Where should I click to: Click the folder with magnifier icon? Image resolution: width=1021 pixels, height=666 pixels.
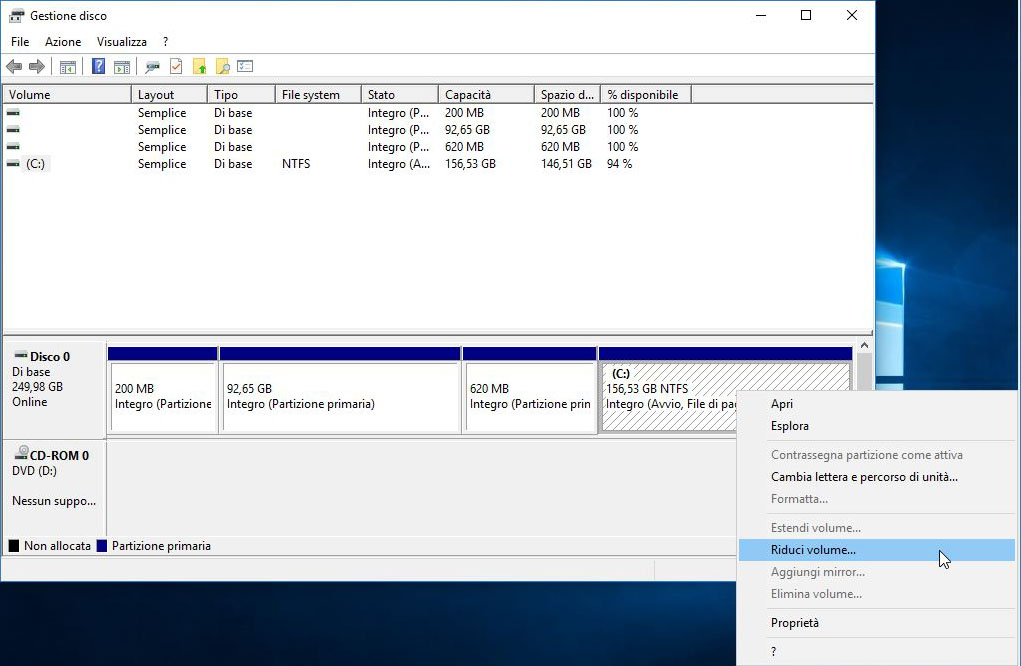pyautogui.click(x=223, y=66)
